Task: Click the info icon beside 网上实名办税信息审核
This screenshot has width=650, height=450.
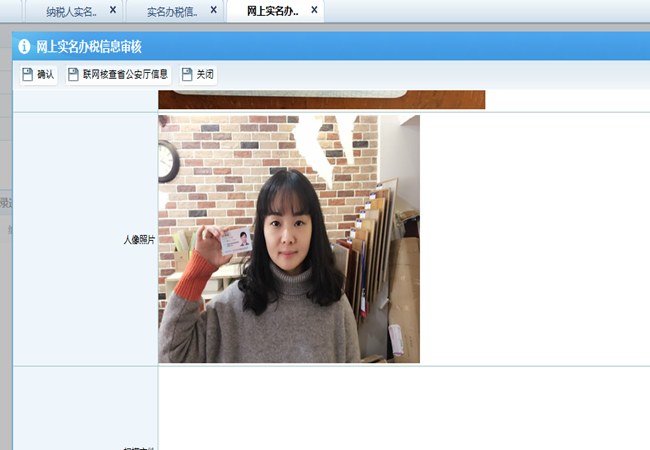Action: (x=24, y=46)
